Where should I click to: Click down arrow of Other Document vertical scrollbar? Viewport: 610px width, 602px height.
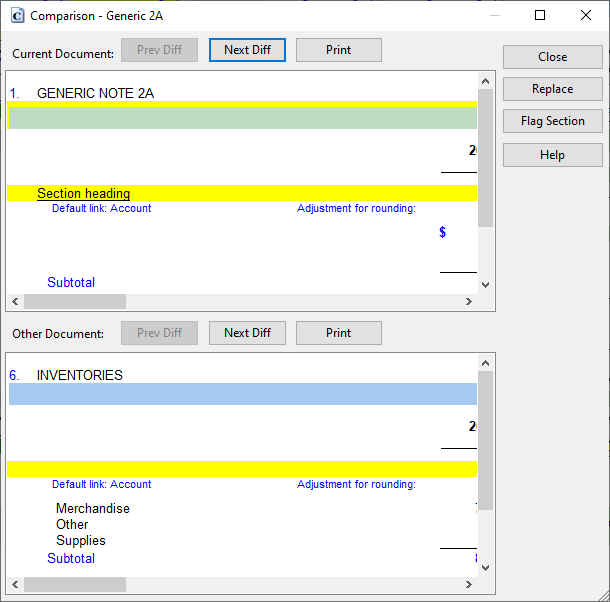pos(485,568)
